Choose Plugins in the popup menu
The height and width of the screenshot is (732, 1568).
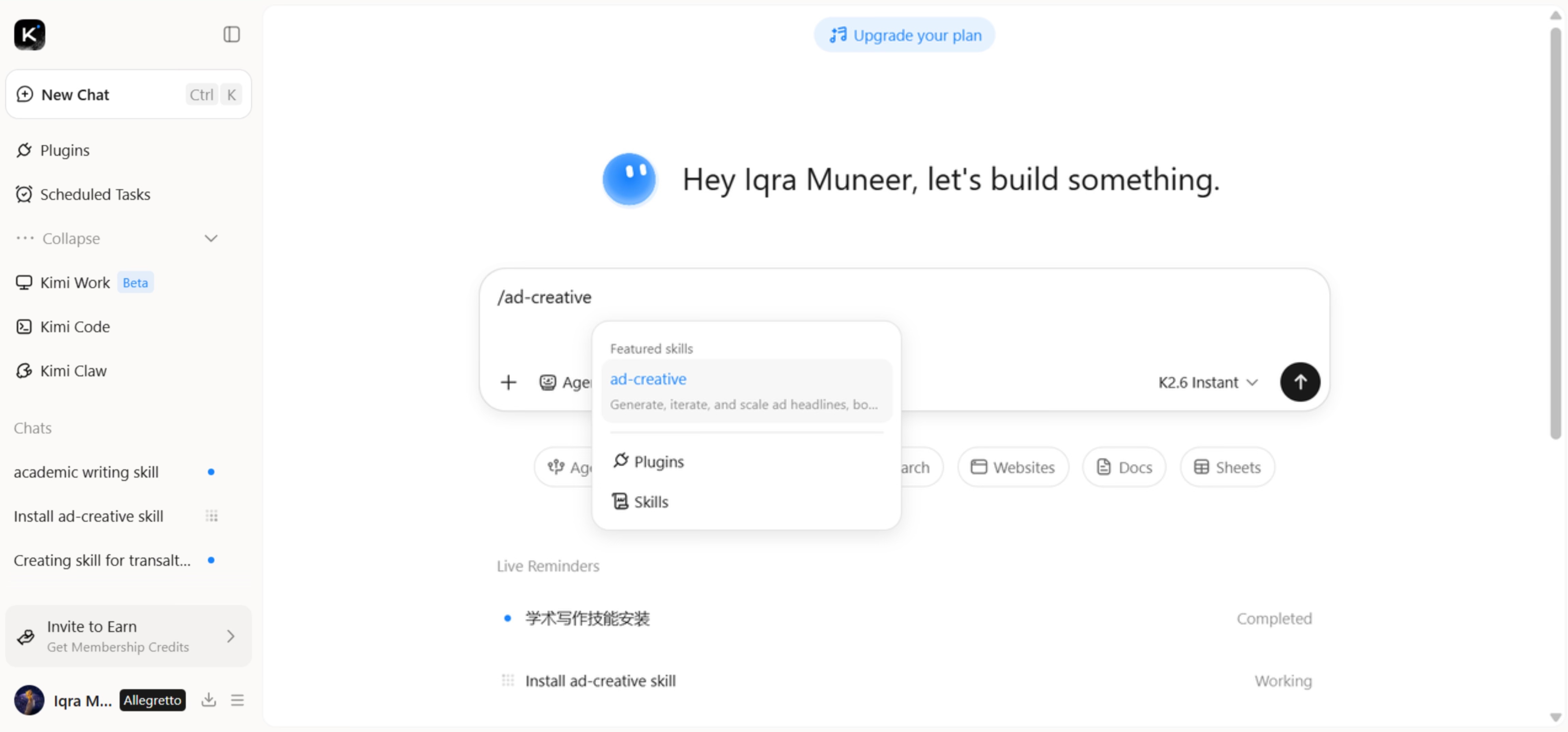[x=746, y=461]
